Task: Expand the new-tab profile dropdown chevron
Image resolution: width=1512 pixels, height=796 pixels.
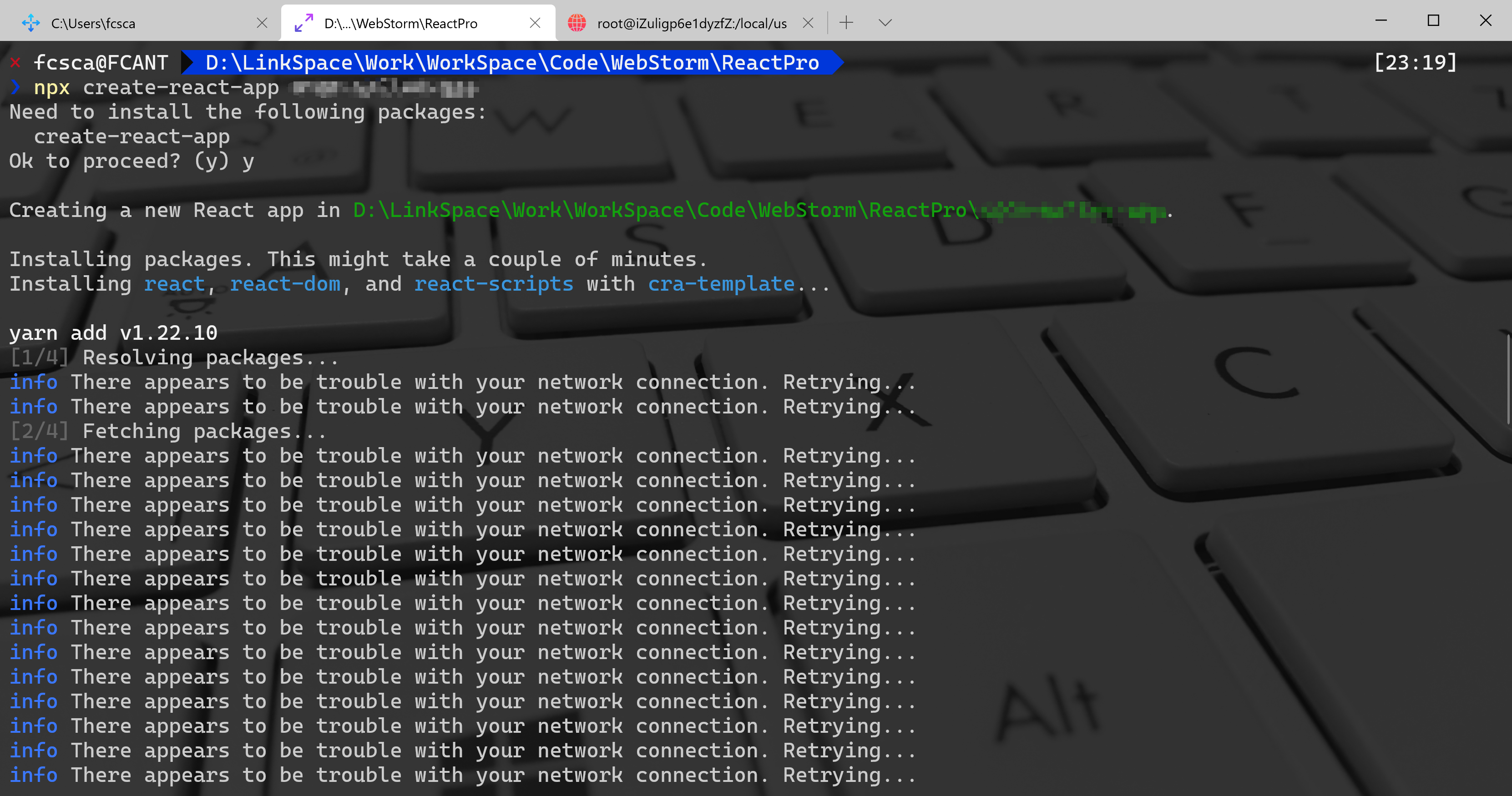Action: (x=885, y=23)
